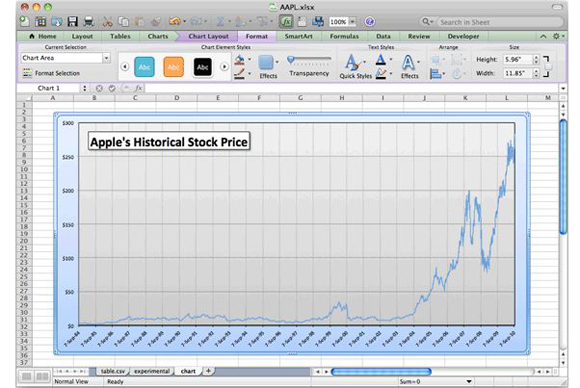Collapse the ribbon with the chevron arrow
The image size is (580, 388).
[543, 36]
